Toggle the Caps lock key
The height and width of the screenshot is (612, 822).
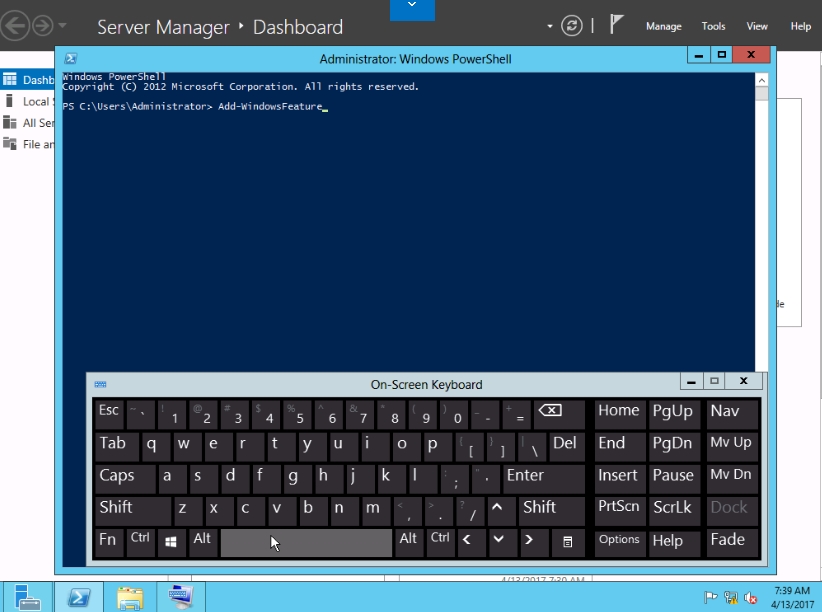coord(125,478)
